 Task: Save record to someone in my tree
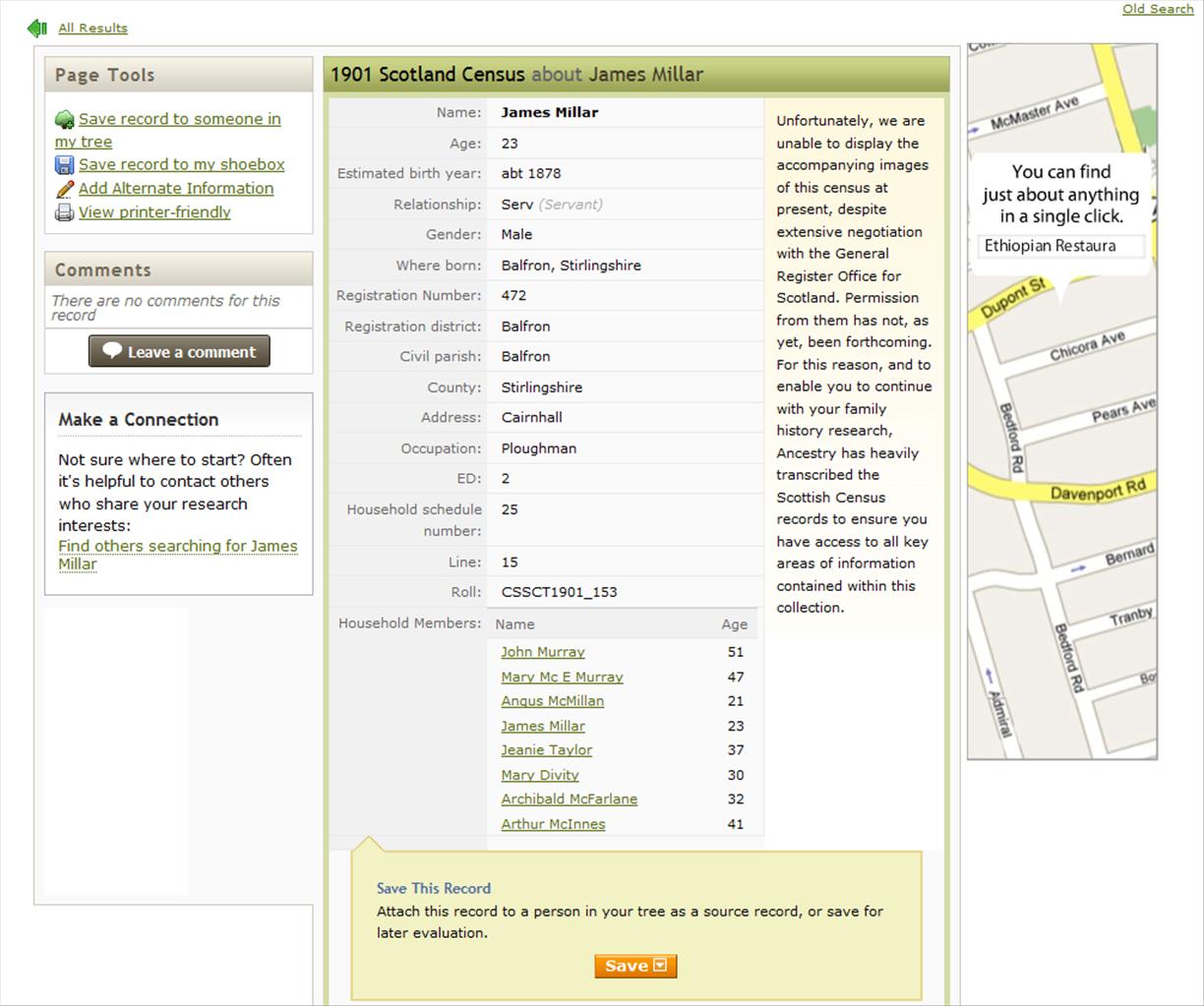pos(168,130)
